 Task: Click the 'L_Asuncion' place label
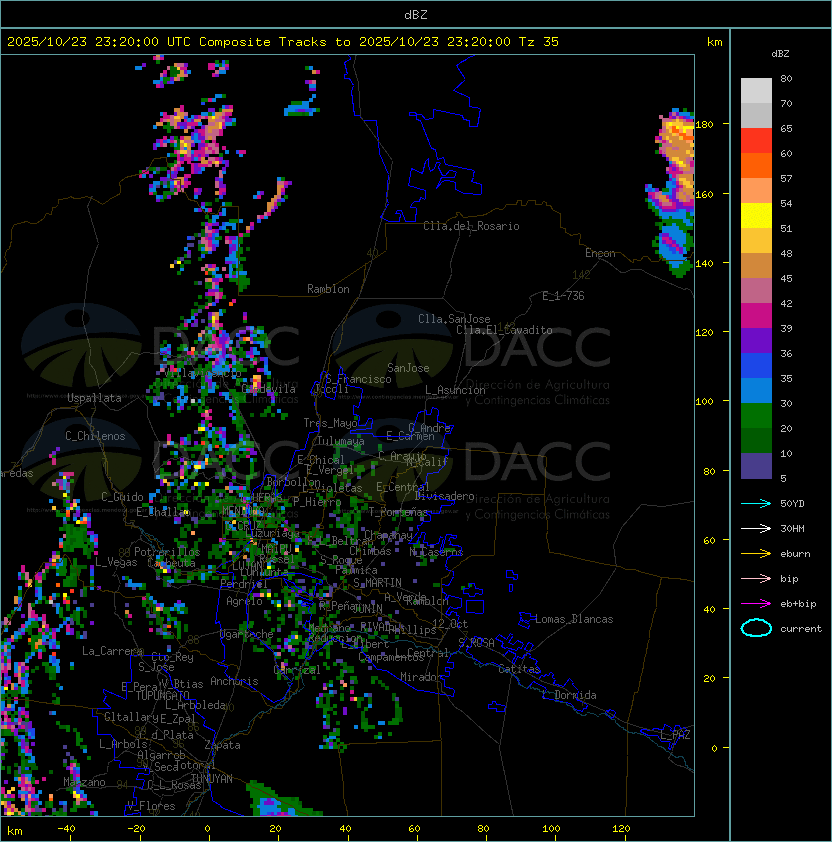[x=455, y=390]
